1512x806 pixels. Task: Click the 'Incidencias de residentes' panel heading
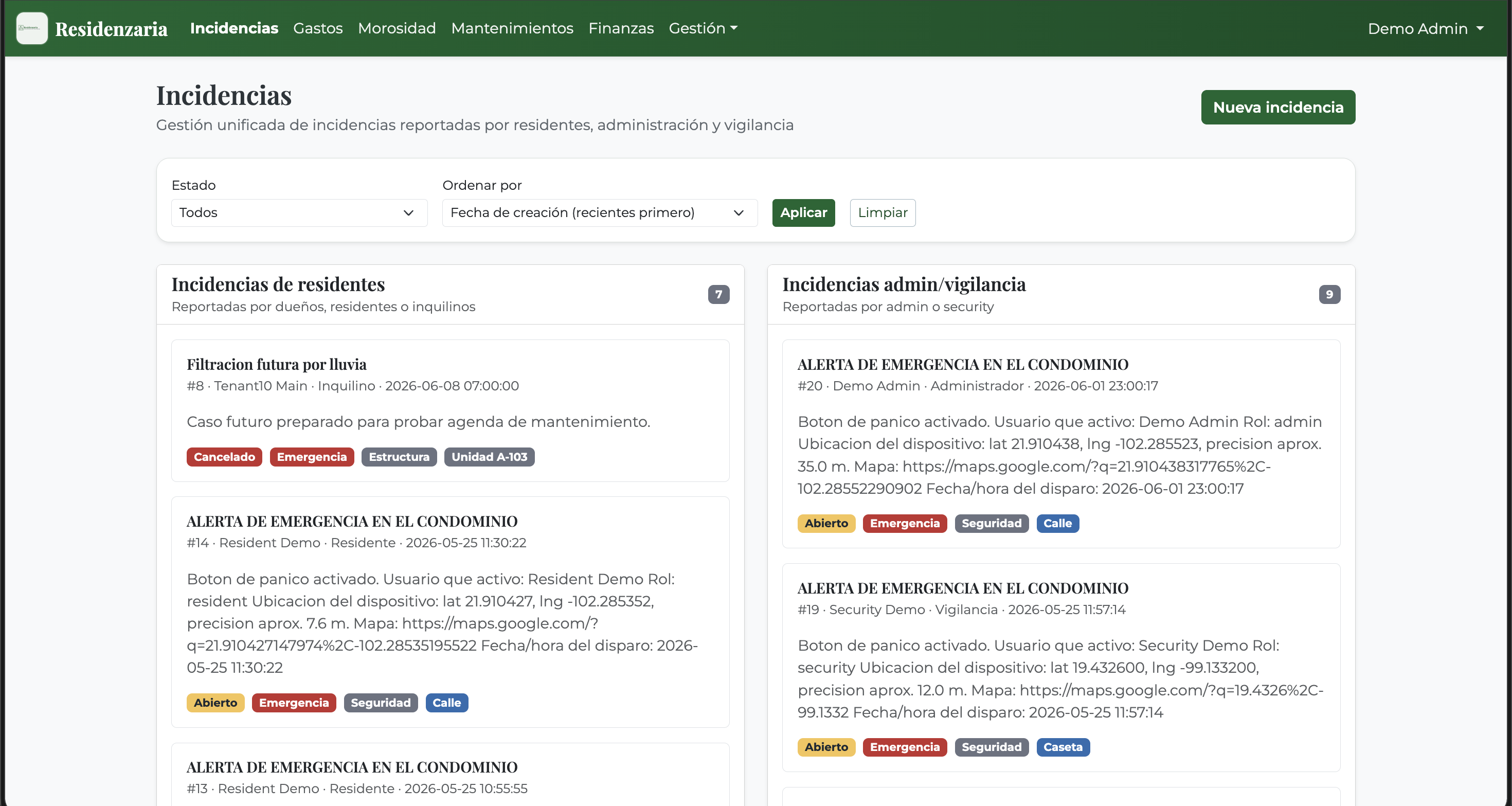point(278,284)
